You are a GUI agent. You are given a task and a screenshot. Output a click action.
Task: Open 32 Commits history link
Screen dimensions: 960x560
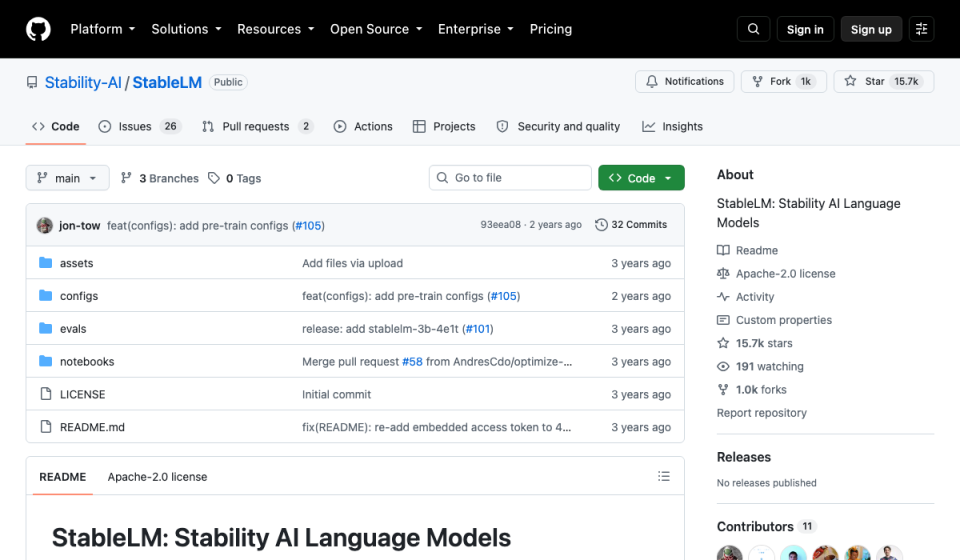pyautogui.click(x=631, y=225)
